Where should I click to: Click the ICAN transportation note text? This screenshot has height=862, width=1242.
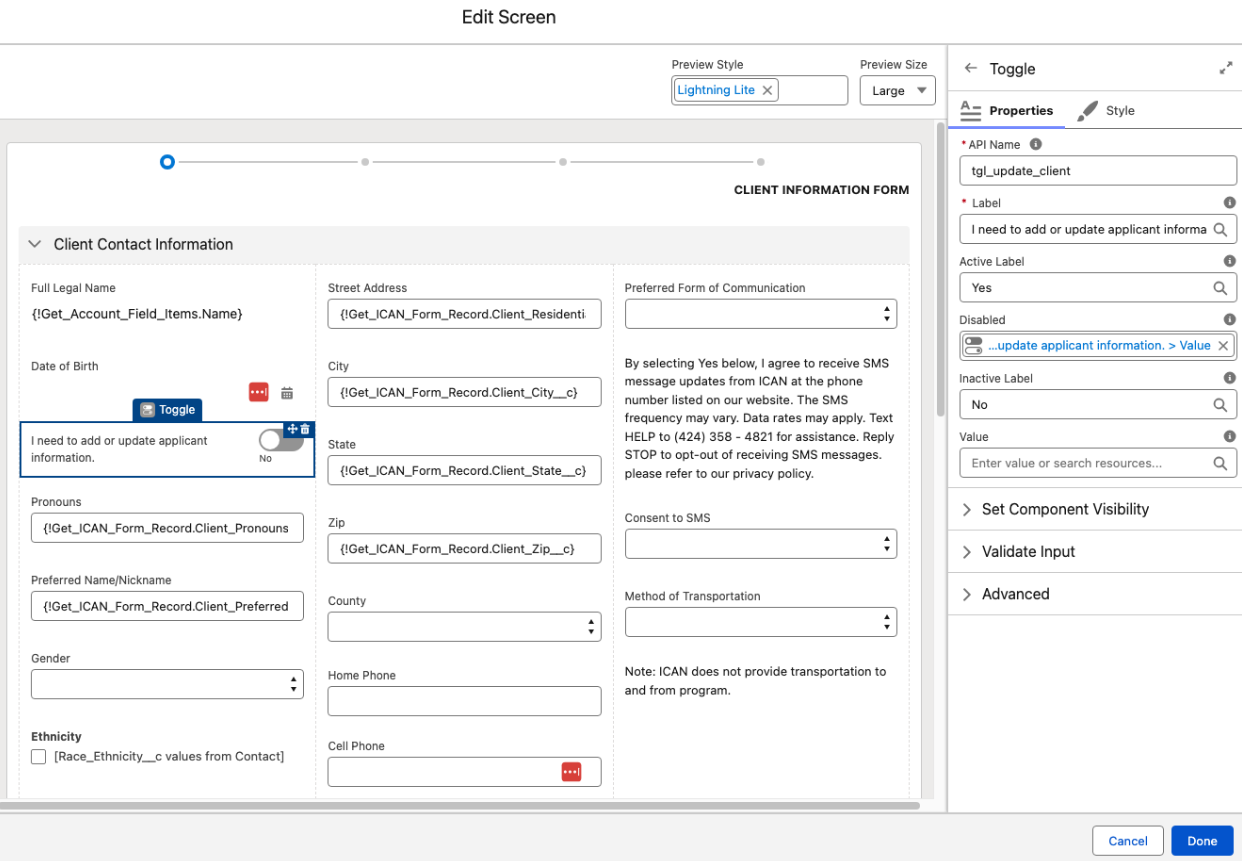coord(755,681)
